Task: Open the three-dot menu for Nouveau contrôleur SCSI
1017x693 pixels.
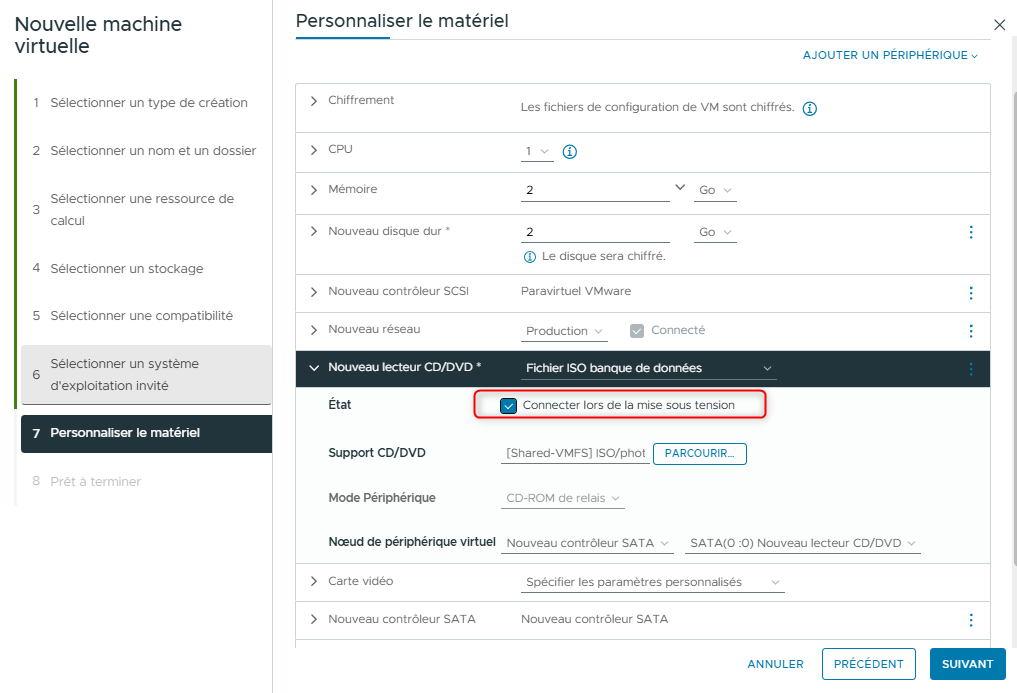Action: pyautogui.click(x=970, y=293)
